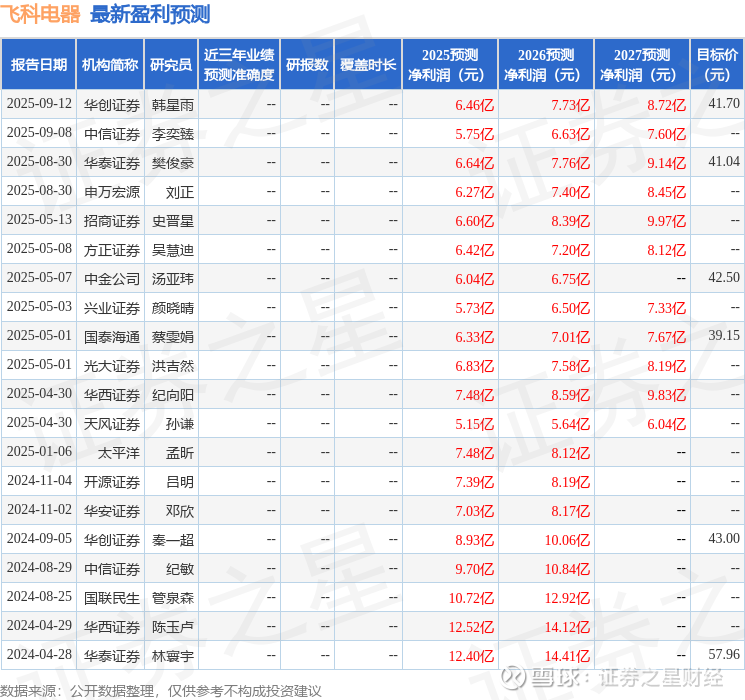Image resolution: width=745 pixels, height=700 pixels.
Task: Click the 近三年业绩预测准确度 column header
Action: tap(239, 65)
